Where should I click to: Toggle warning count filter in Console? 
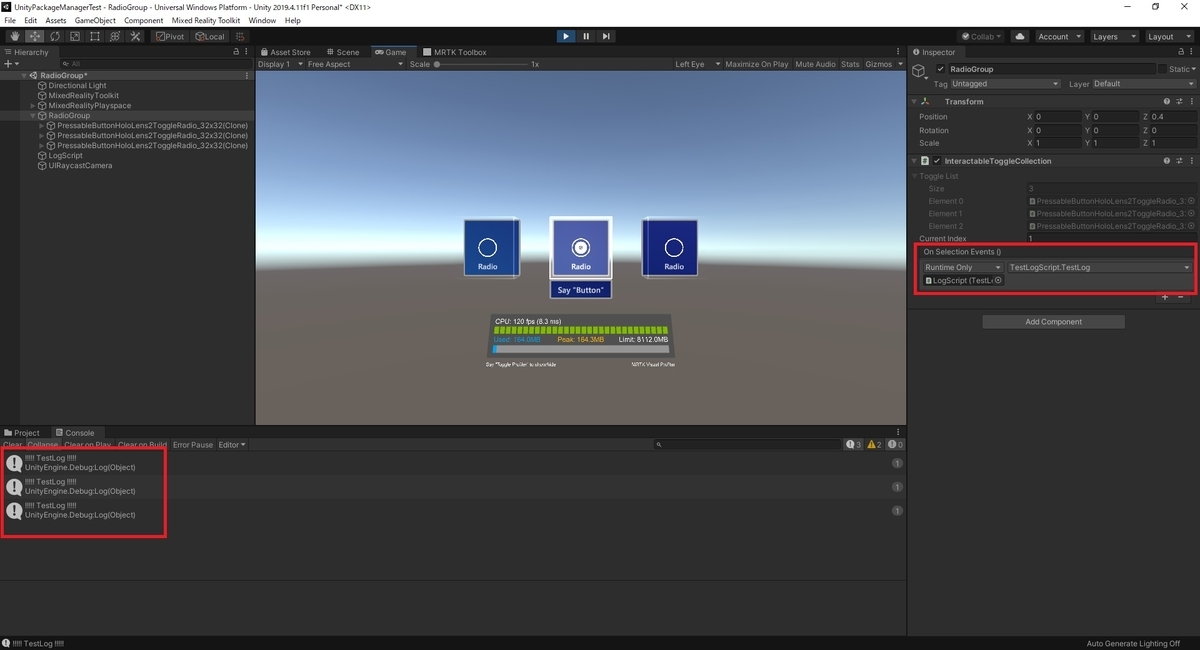coord(874,445)
